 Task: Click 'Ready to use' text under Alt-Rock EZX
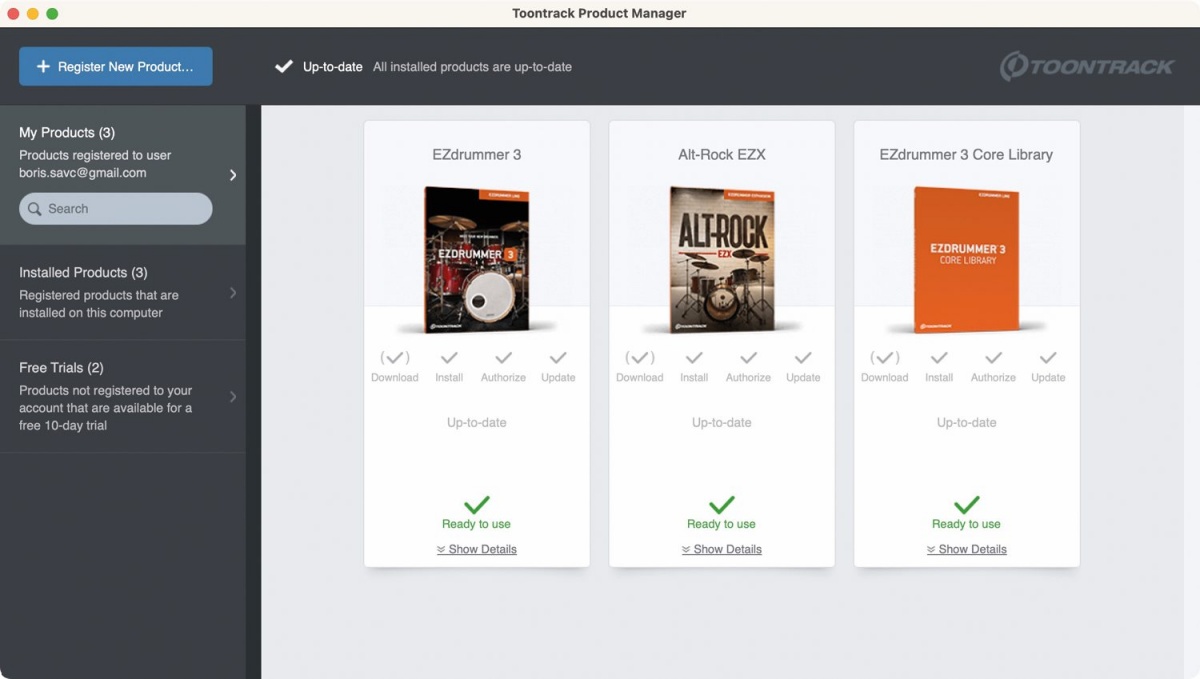pyautogui.click(x=722, y=524)
